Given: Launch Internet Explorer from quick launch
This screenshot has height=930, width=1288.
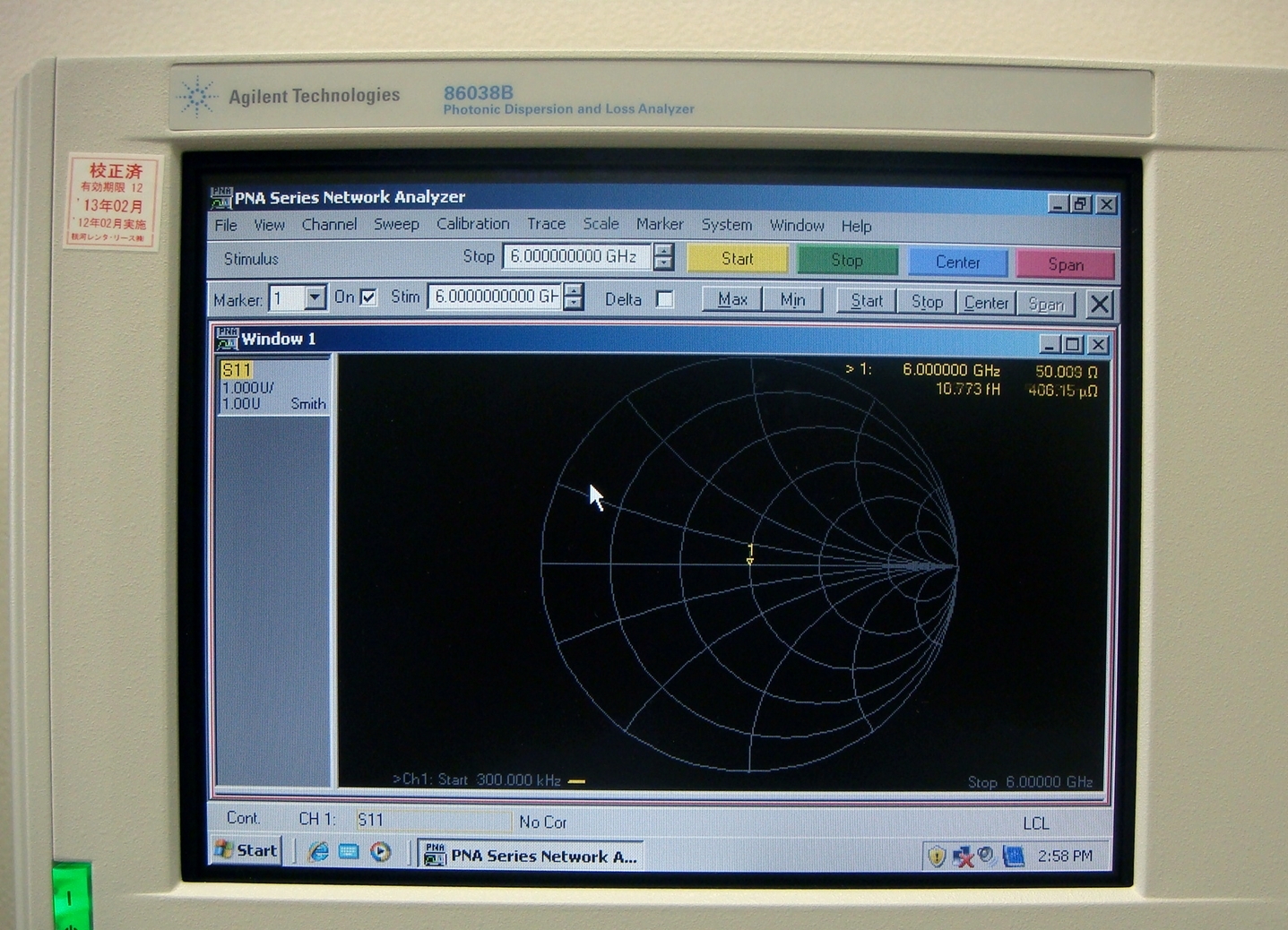Looking at the screenshot, I should (x=318, y=852).
